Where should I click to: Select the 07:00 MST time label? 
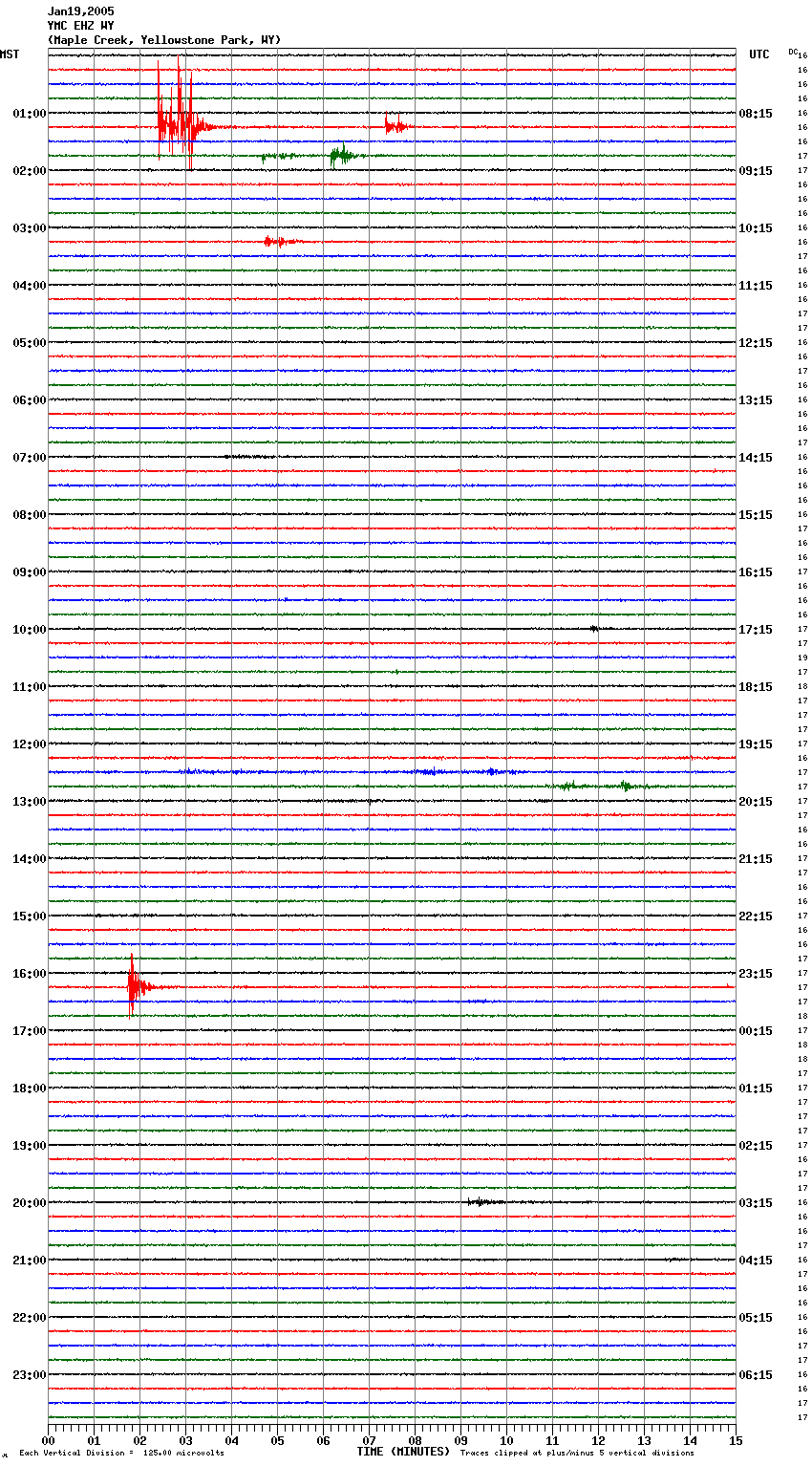tap(30, 458)
